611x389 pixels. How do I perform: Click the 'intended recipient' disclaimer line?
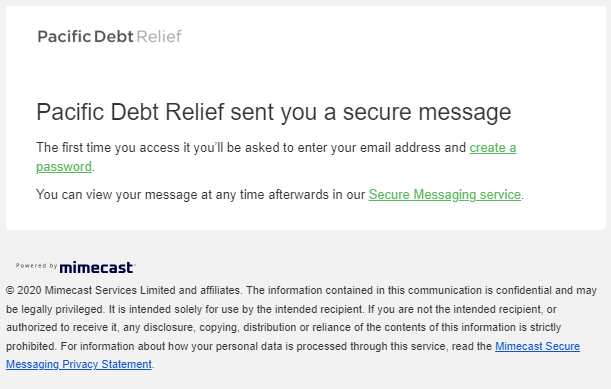click(281, 309)
